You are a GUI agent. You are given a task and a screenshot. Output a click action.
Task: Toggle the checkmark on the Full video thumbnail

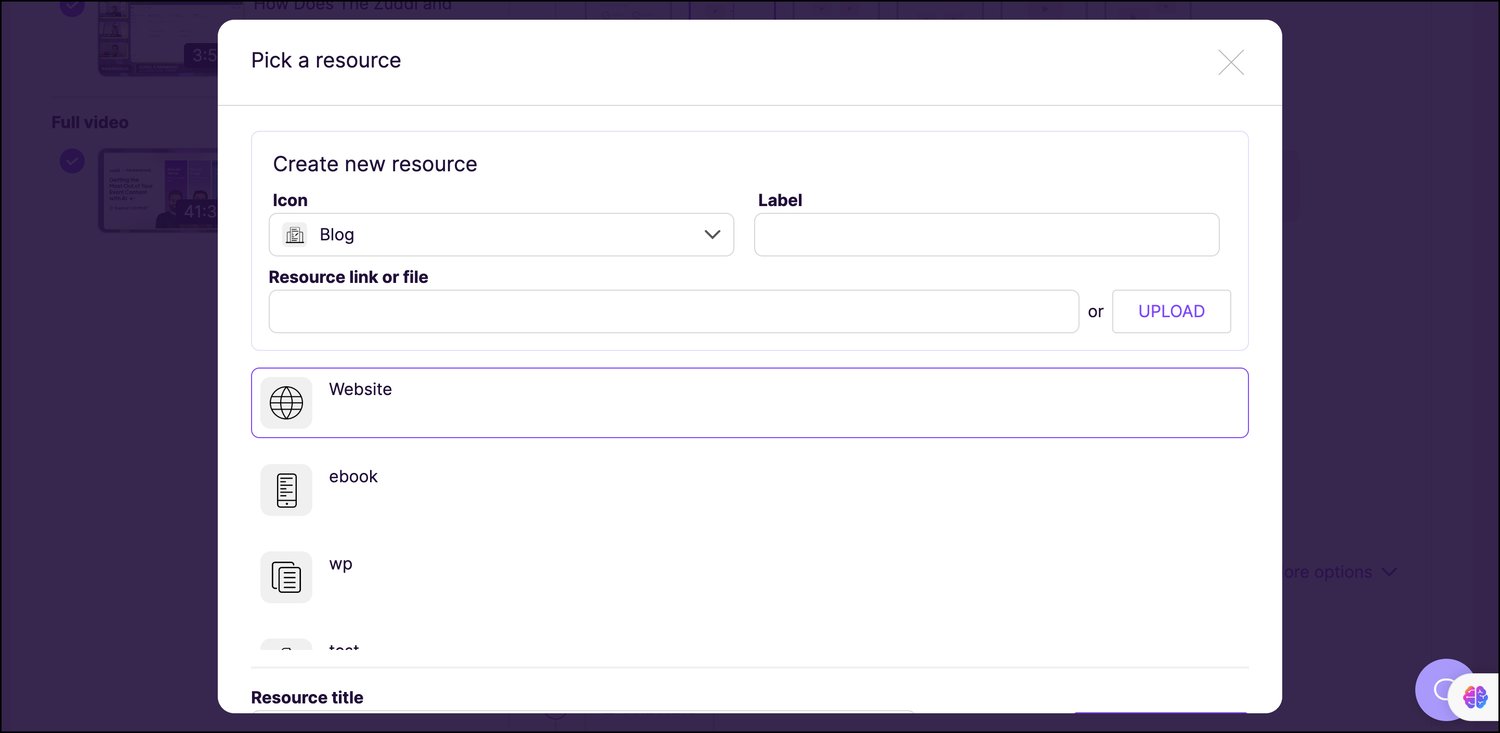click(x=72, y=161)
